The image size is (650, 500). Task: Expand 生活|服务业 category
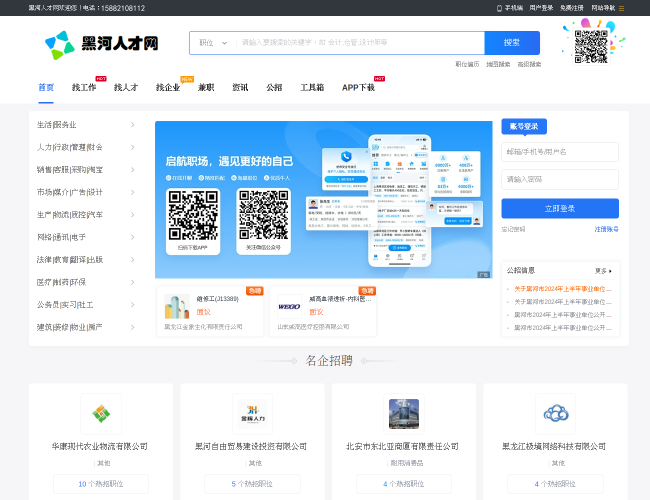pos(86,125)
